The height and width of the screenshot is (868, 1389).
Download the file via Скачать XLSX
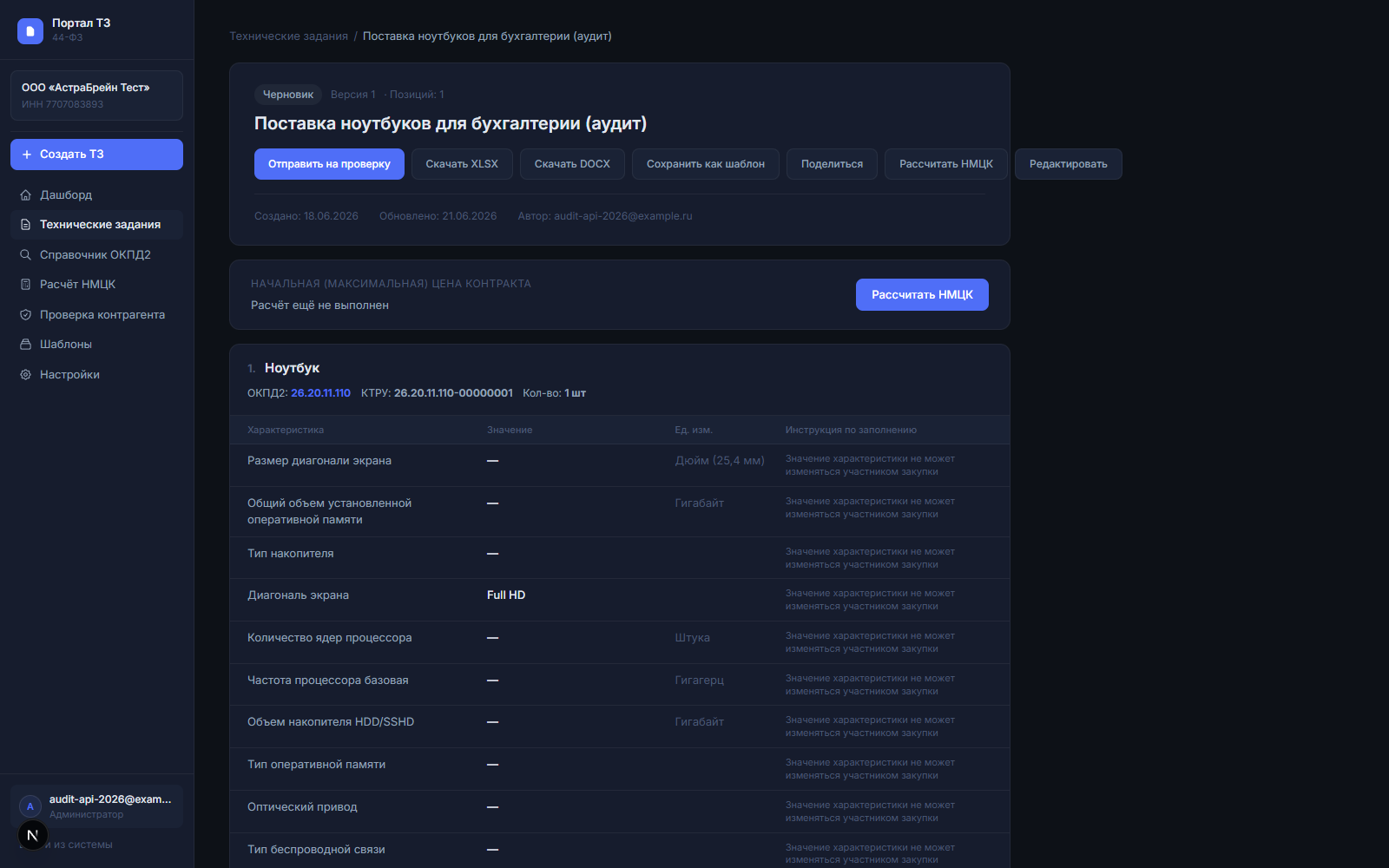tap(462, 164)
